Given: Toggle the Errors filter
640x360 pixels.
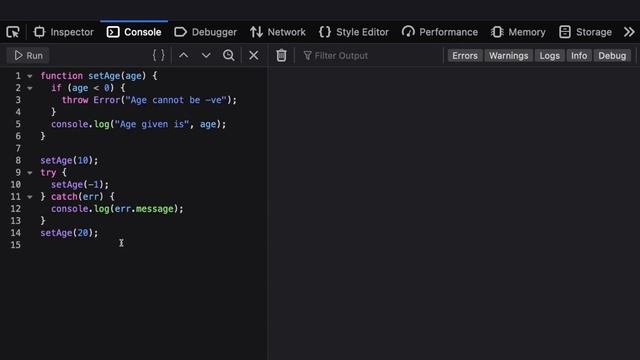Looking at the screenshot, I should [x=464, y=56].
